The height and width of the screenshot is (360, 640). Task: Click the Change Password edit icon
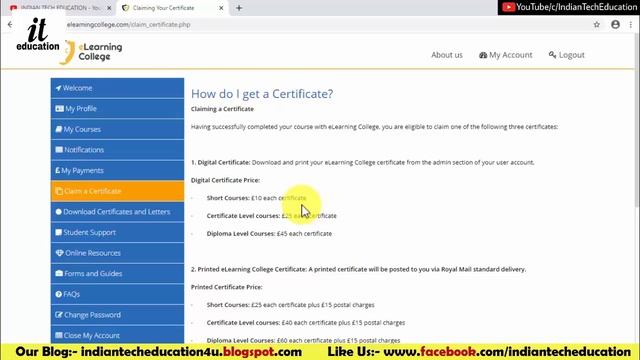click(x=59, y=315)
